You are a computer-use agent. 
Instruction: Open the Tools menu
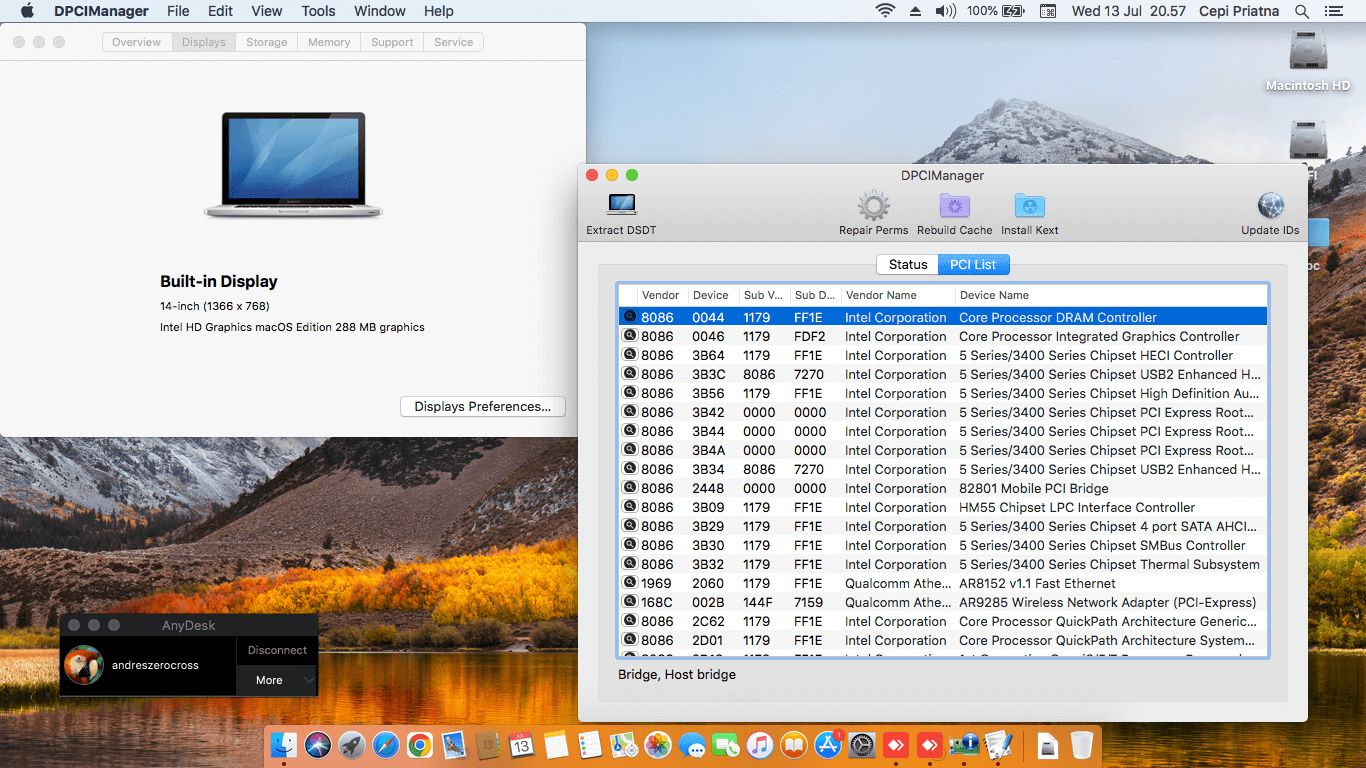[318, 11]
